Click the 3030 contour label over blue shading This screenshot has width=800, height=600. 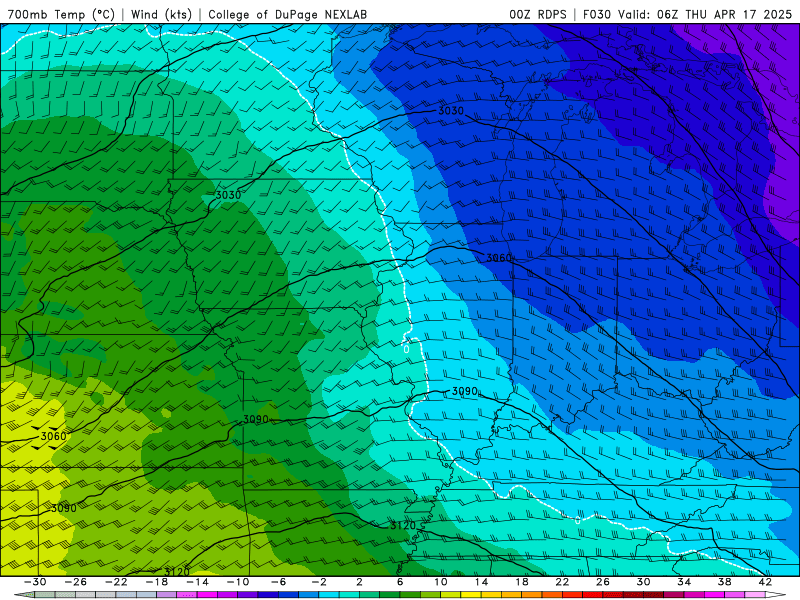[451, 111]
